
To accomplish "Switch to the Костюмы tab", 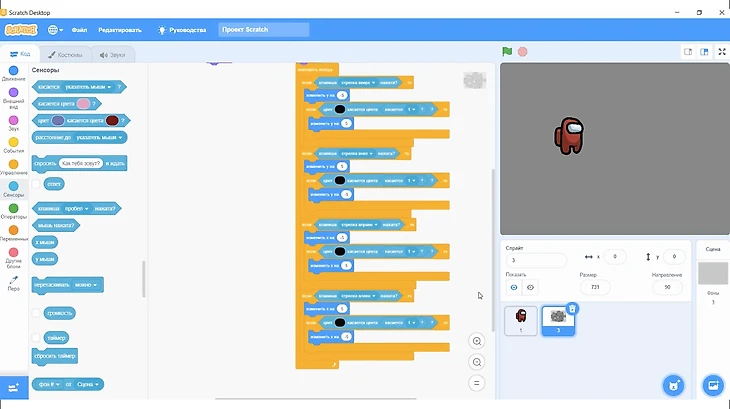I will click(65, 54).
